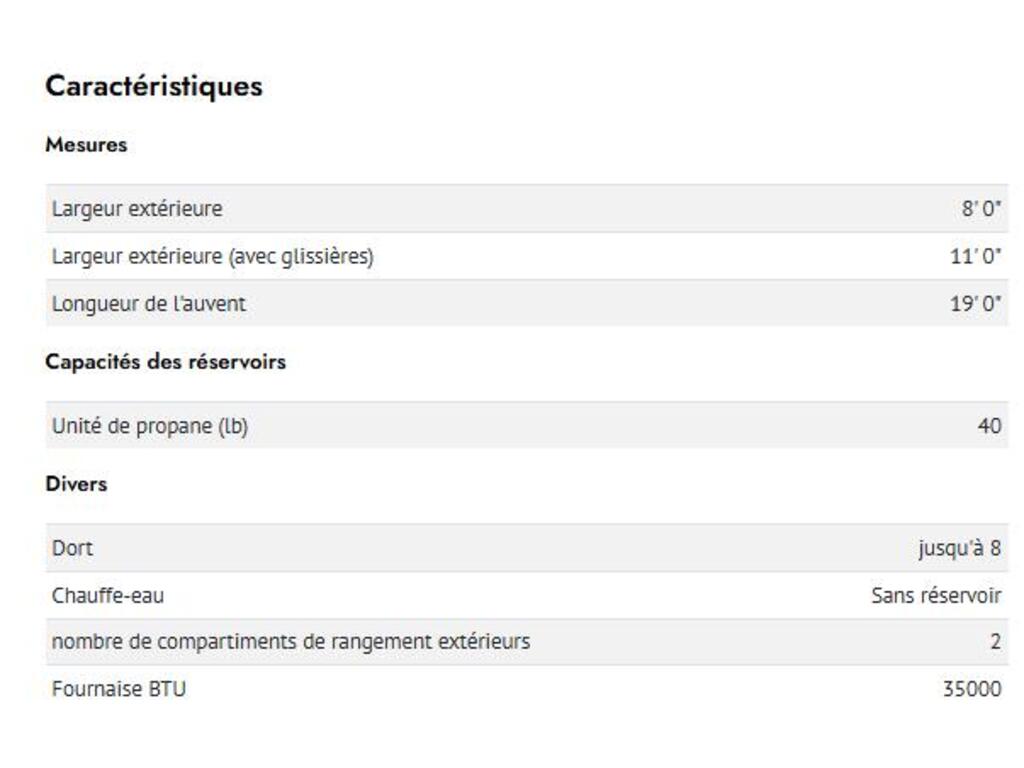
Task: Click the Caractéristiques main heading
Action: 154,86
